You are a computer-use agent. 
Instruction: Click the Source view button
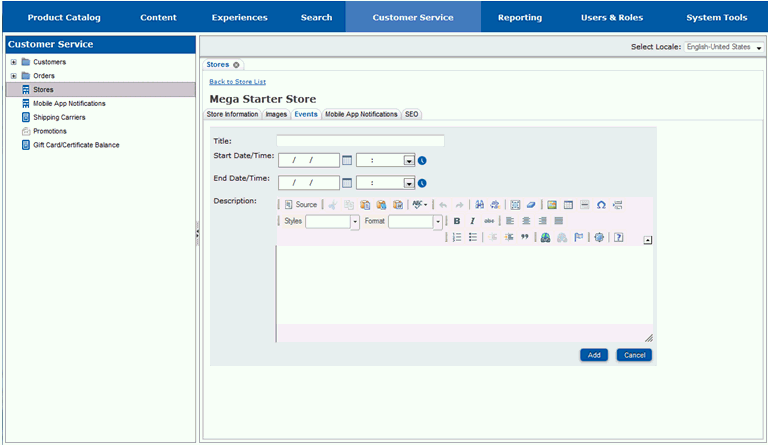(300, 205)
